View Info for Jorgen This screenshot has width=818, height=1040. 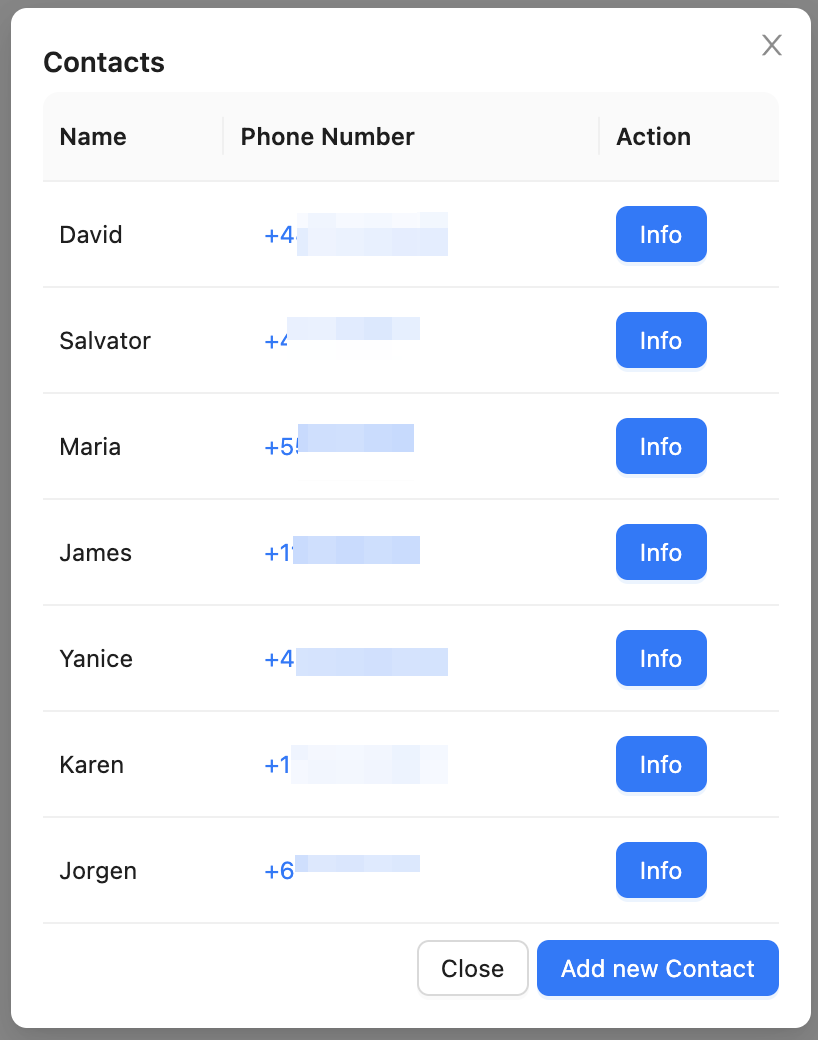(x=661, y=871)
